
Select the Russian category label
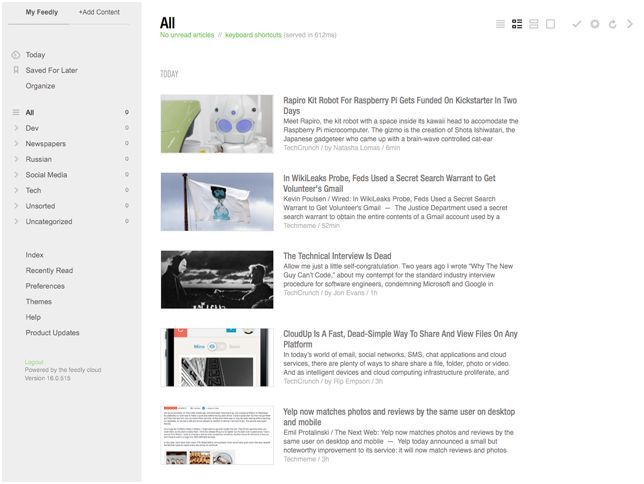click(x=39, y=159)
